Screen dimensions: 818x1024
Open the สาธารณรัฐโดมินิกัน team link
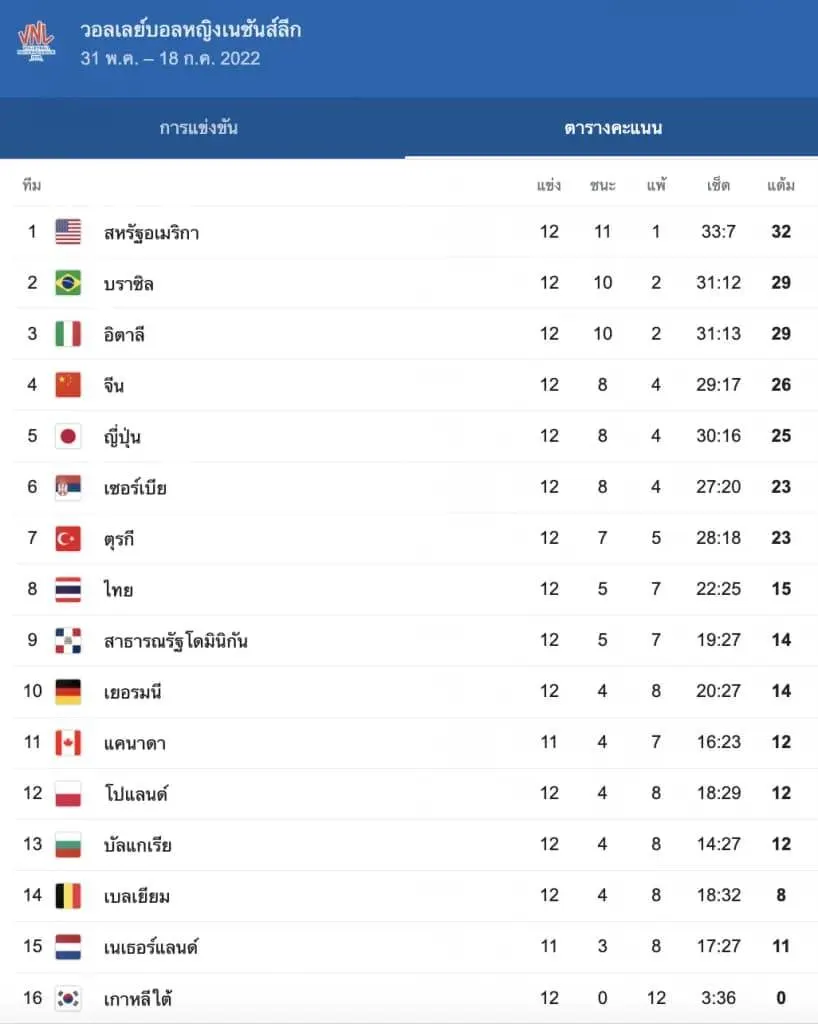pyautogui.click(x=175, y=641)
